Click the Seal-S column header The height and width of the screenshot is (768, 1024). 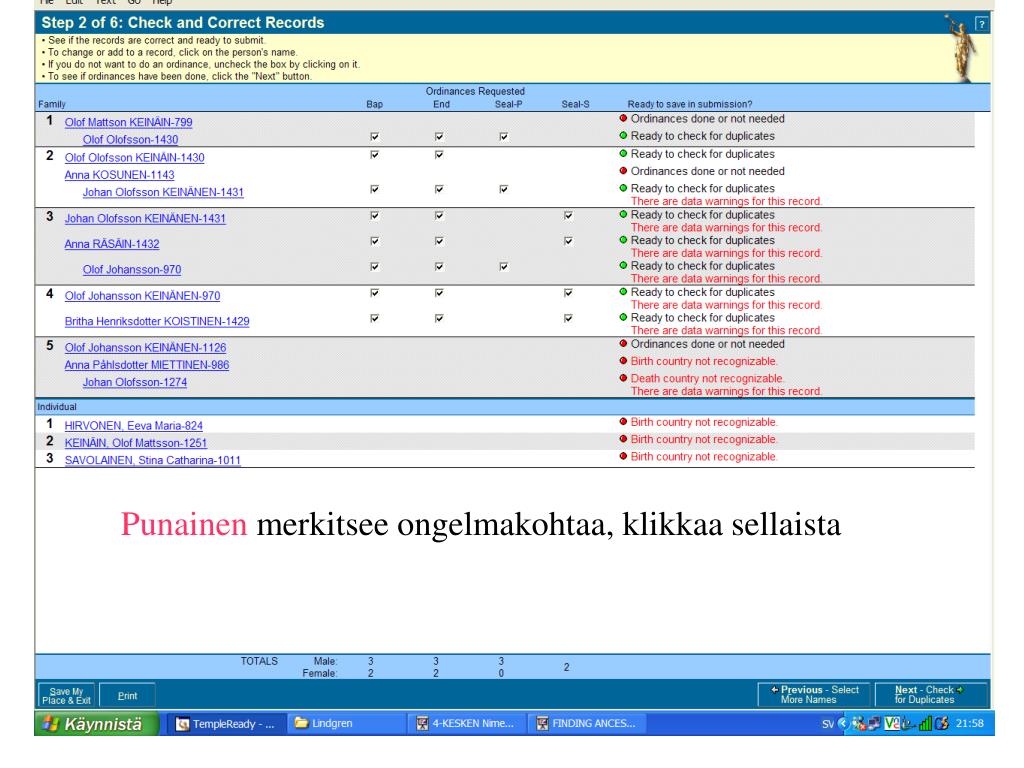click(x=575, y=104)
